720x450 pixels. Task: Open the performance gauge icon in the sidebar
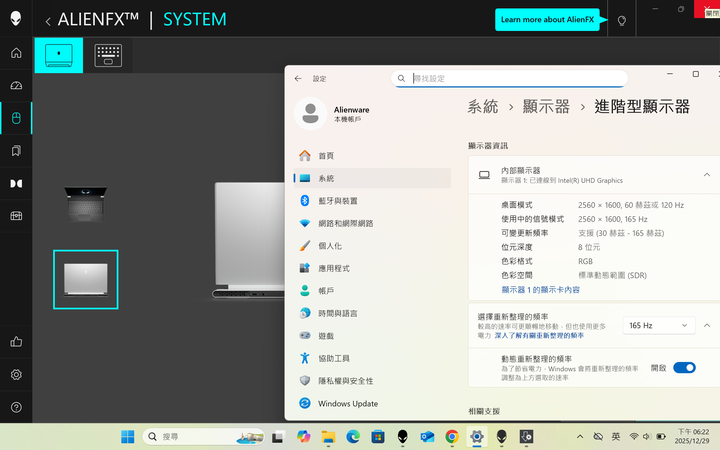click(x=16, y=86)
